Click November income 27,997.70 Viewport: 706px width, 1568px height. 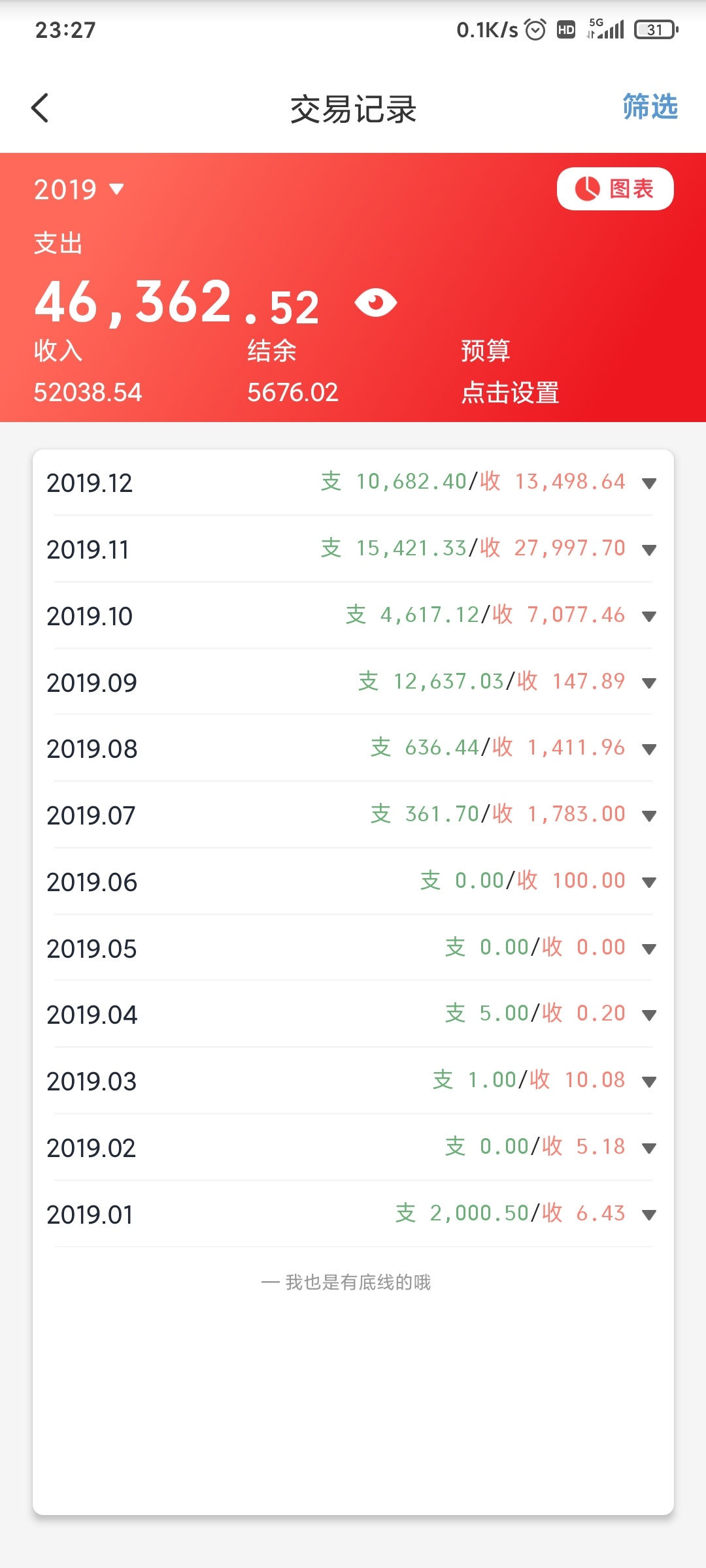point(570,548)
